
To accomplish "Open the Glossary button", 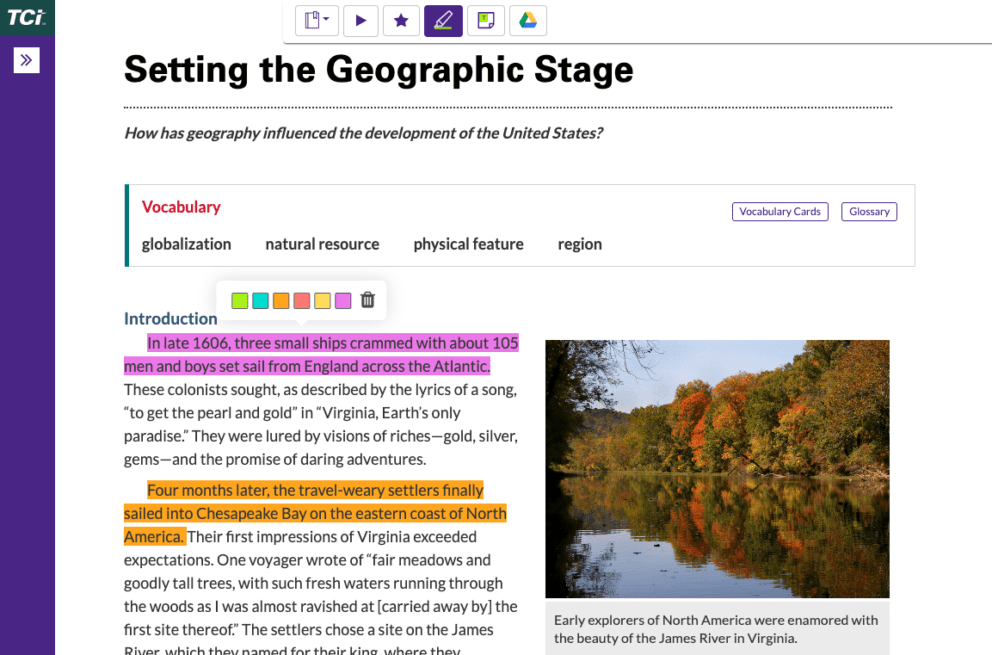I will [x=869, y=212].
